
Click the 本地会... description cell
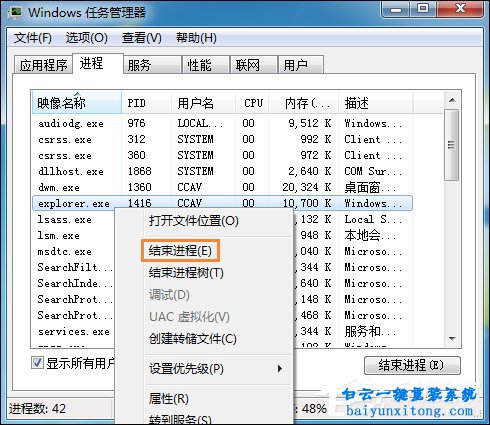[370, 235]
